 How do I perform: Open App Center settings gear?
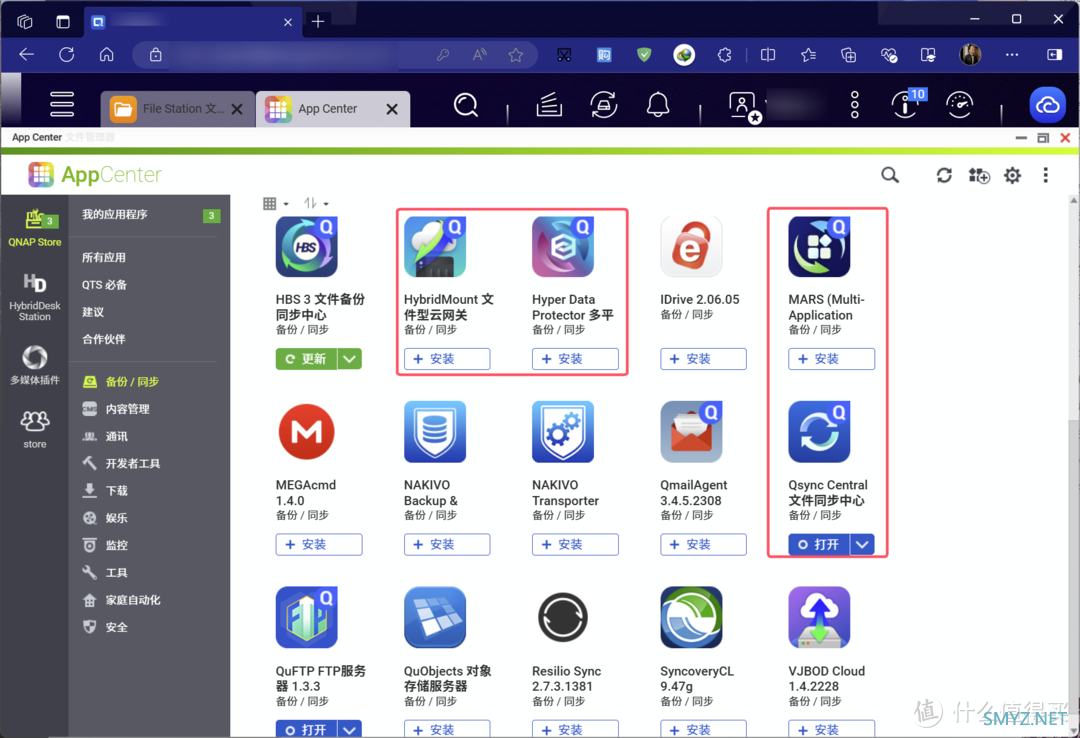pyautogui.click(x=1012, y=176)
